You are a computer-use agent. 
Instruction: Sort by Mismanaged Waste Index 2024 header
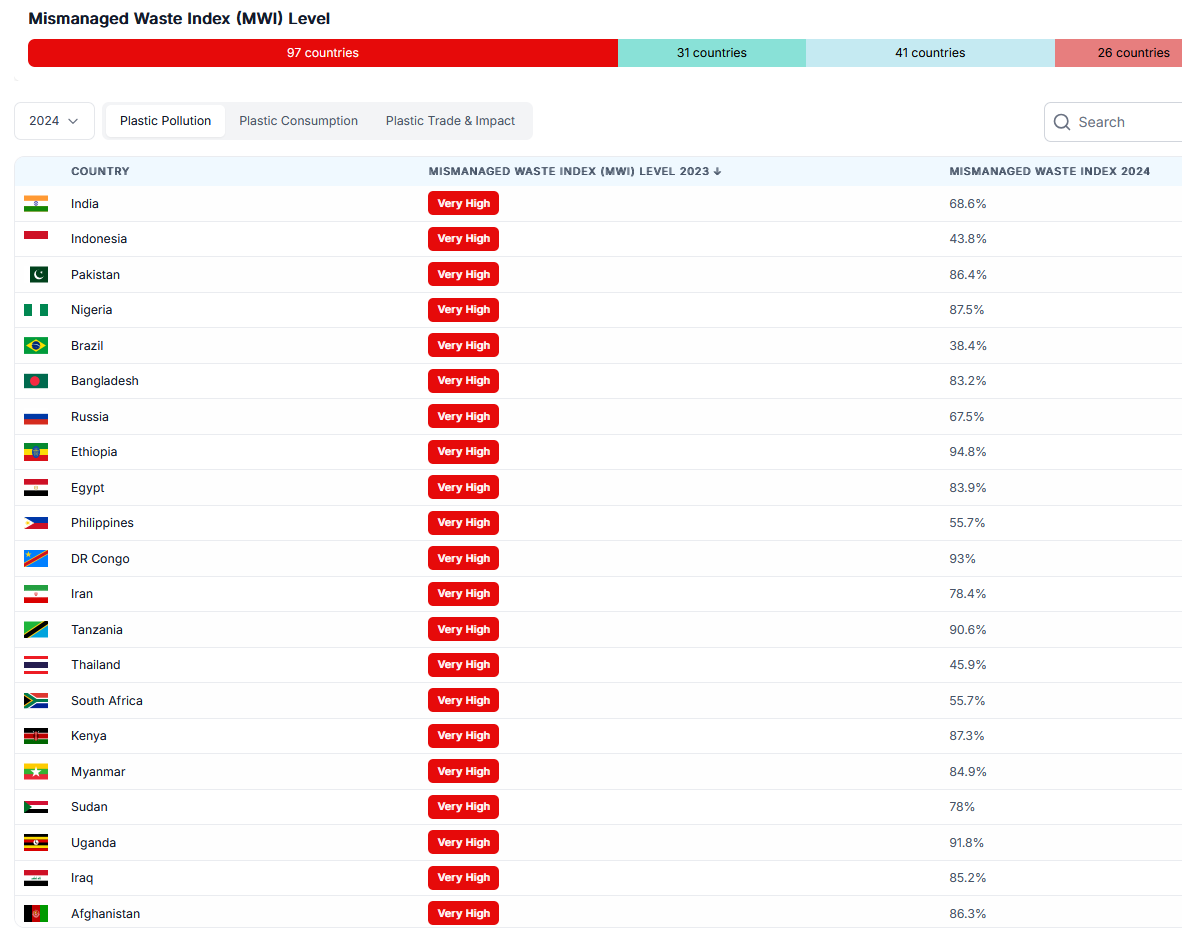point(1049,171)
